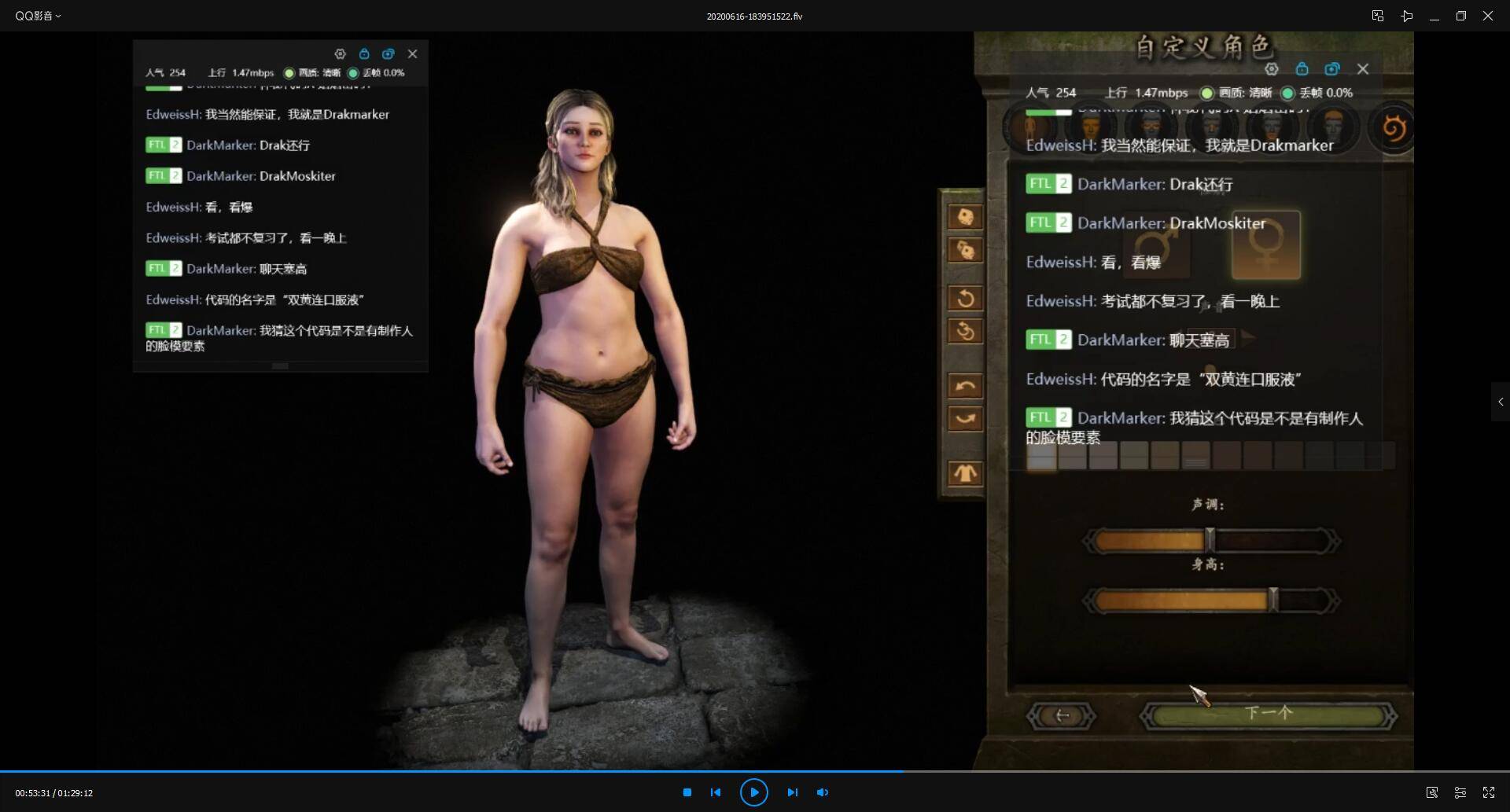Open the QQ影音 main menu dropdown
This screenshot has width=1510, height=812.
(38, 16)
